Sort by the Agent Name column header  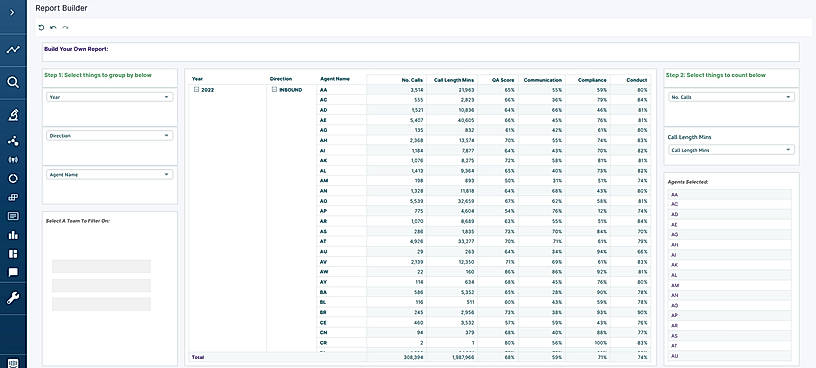(335, 79)
